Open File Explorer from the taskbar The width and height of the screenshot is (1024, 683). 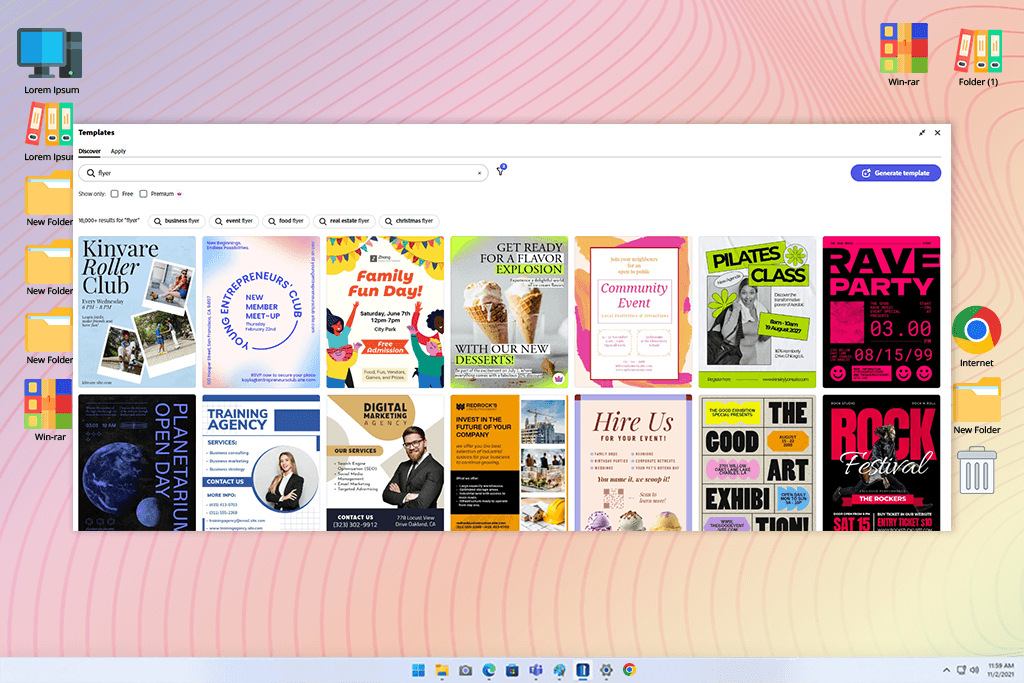(442, 670)
